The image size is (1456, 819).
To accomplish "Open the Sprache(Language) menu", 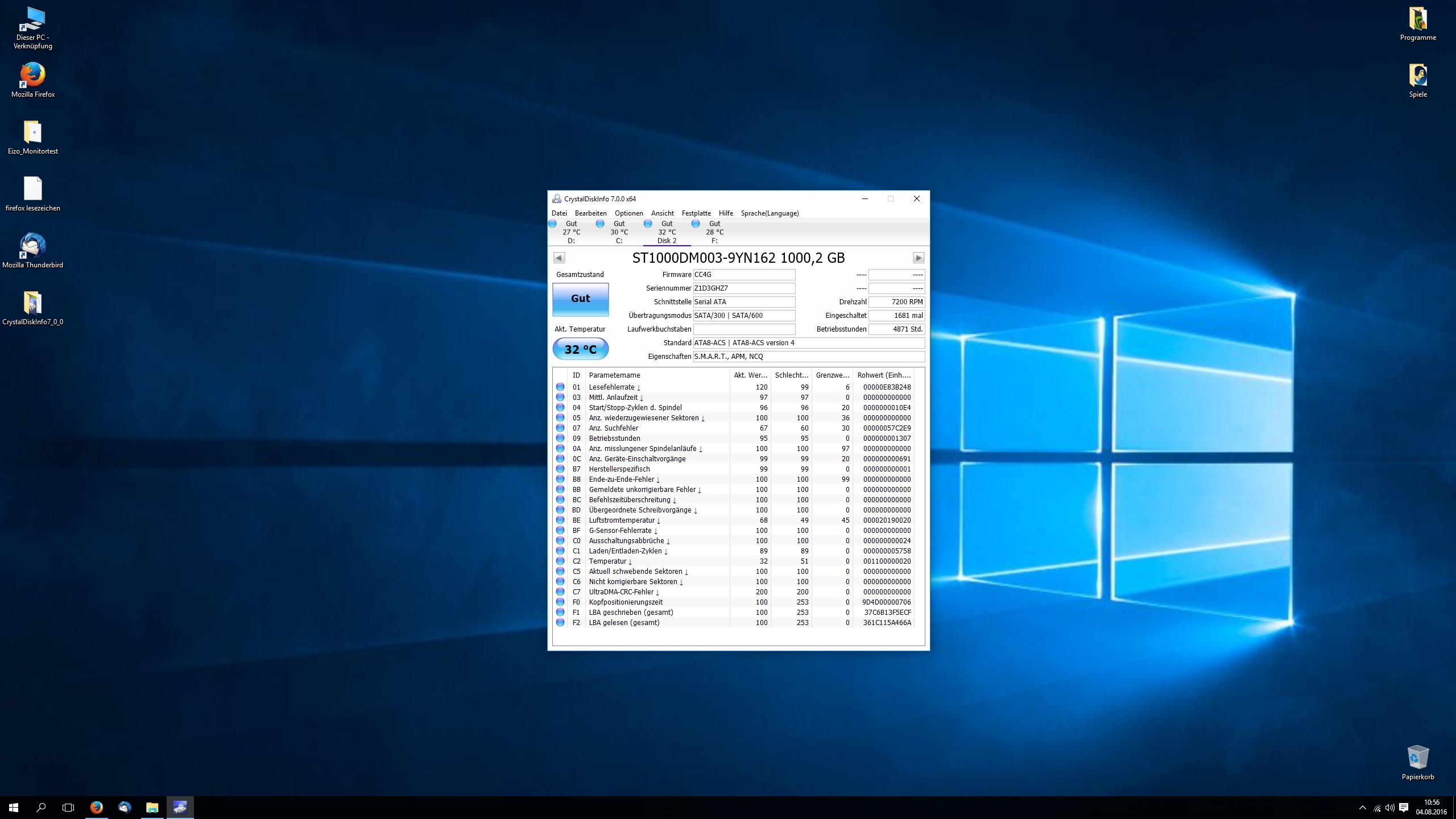I will click(x=770, y=213).
